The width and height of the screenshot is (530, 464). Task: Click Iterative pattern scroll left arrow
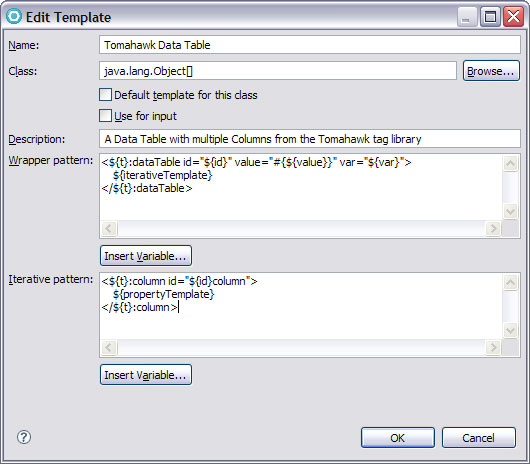click(109, 347)
